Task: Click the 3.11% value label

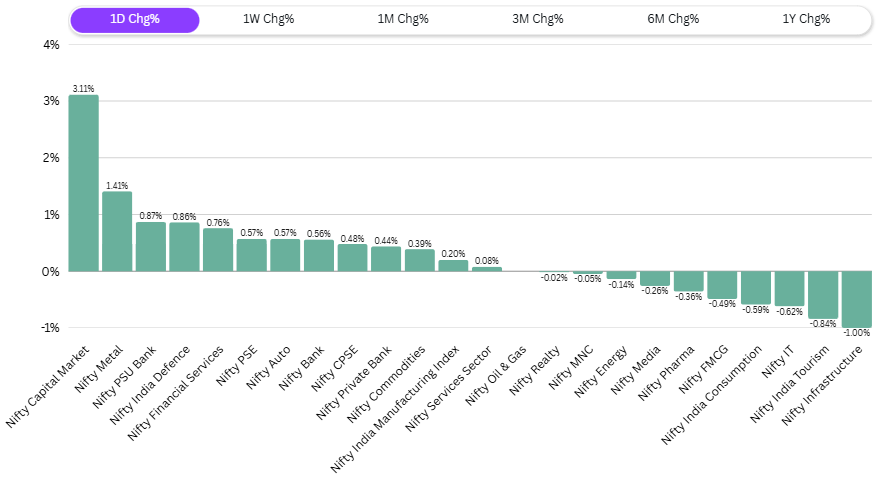Action: point(83,89)
